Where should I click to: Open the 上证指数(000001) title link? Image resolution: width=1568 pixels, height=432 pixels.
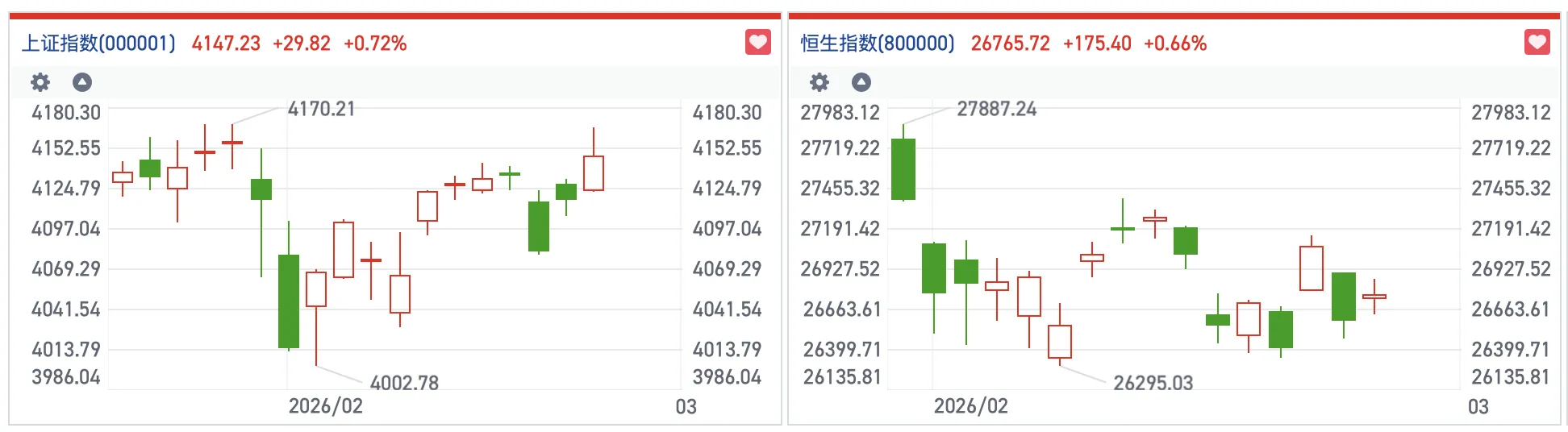tap(98, 44)
